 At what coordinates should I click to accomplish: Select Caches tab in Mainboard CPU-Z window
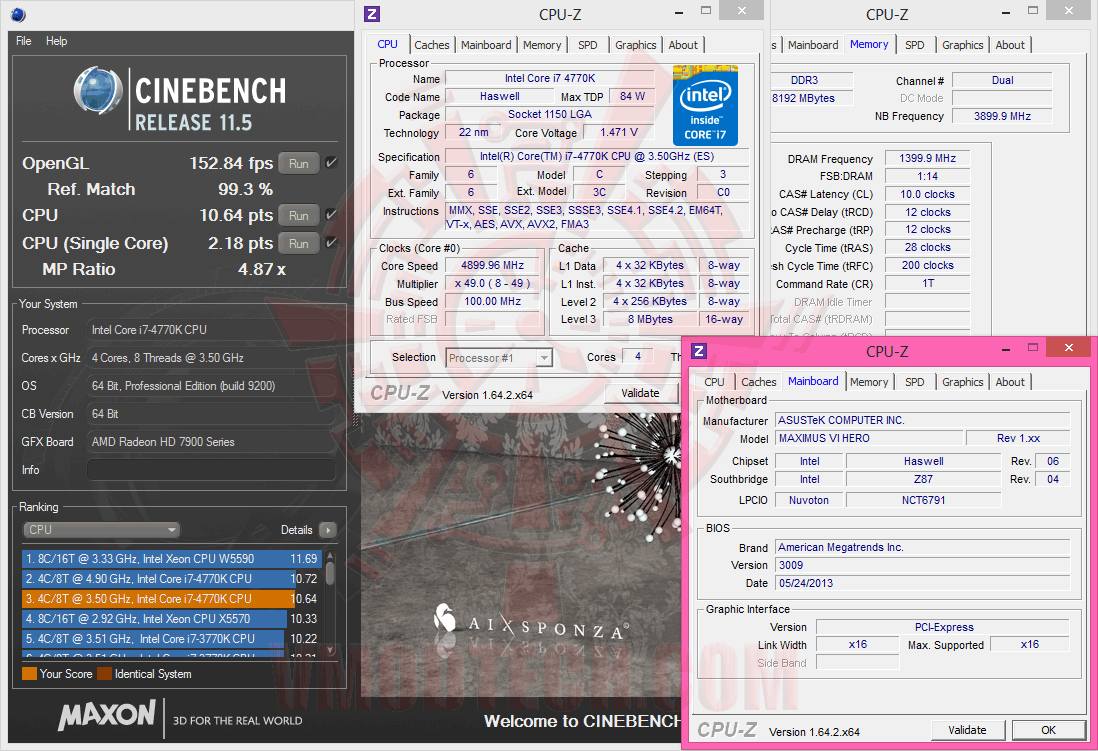[759, 382]
